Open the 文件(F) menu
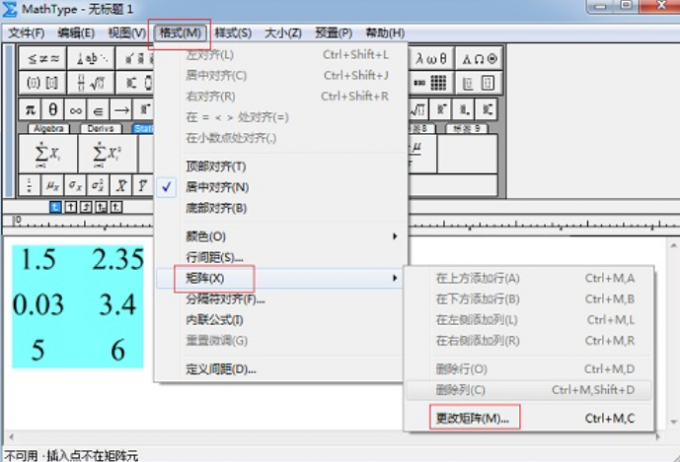Image resolution: width=680 pixels, height=462 pixels. pyautogui.click(x=26, y=33)
